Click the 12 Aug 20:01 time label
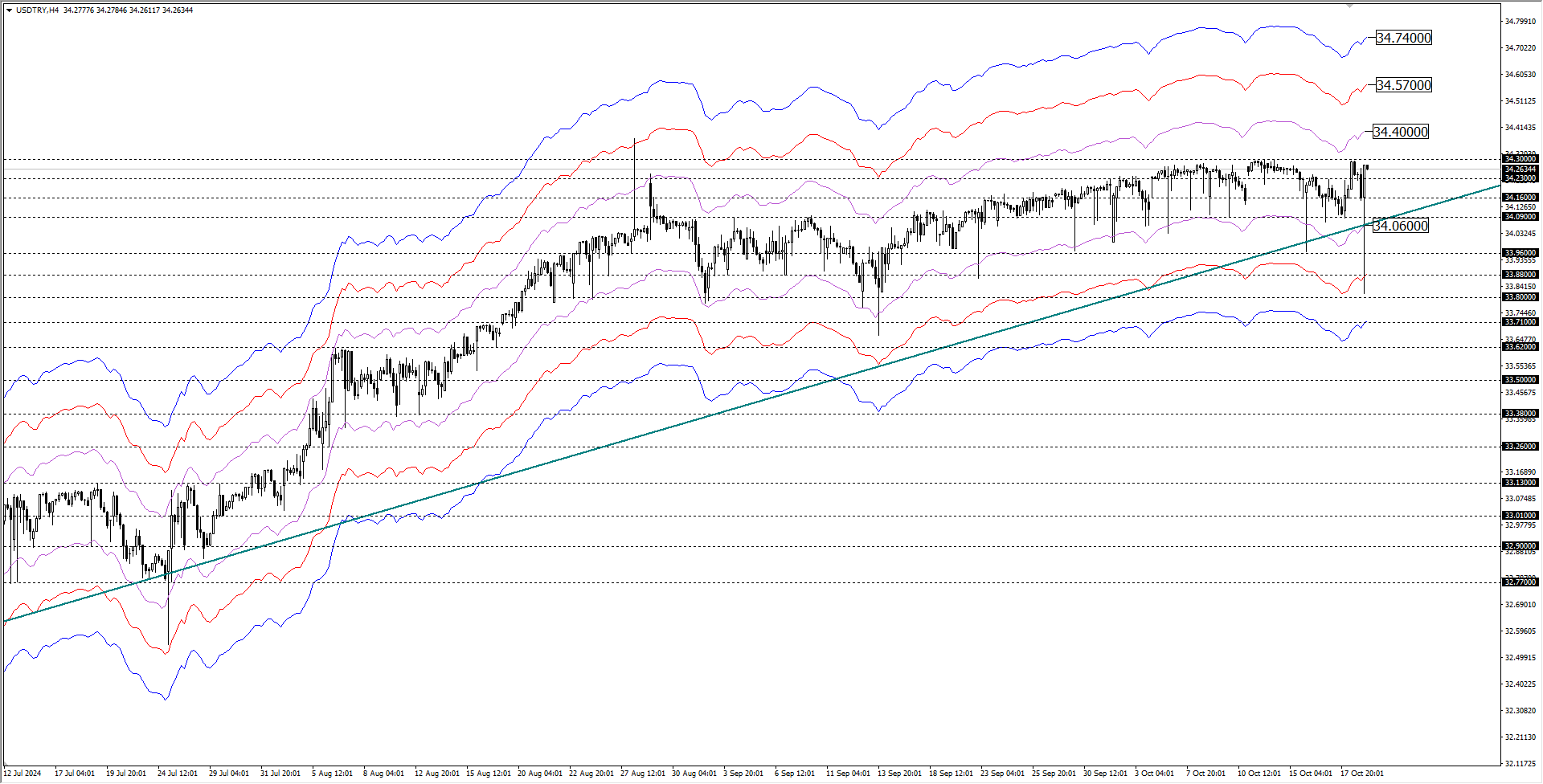The width and height of the screenshot is (1543, 784). (x=437, y=774)
